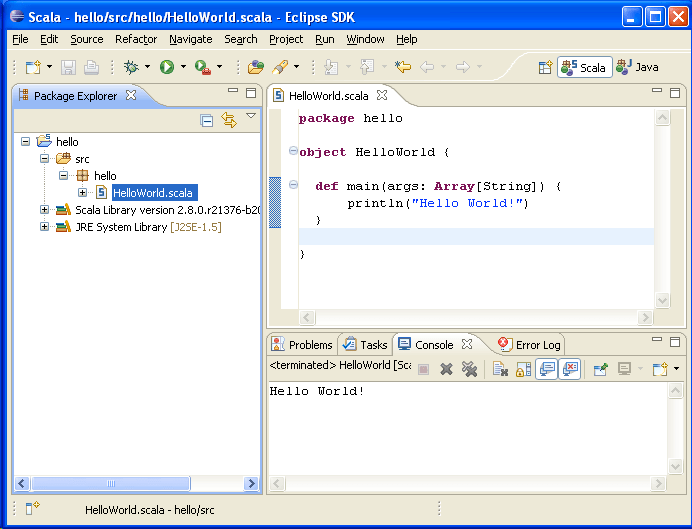The height and width of the screenshot is (529, 692).
Task: Click the Display Selected Console icon
Action: pos(624,369)
